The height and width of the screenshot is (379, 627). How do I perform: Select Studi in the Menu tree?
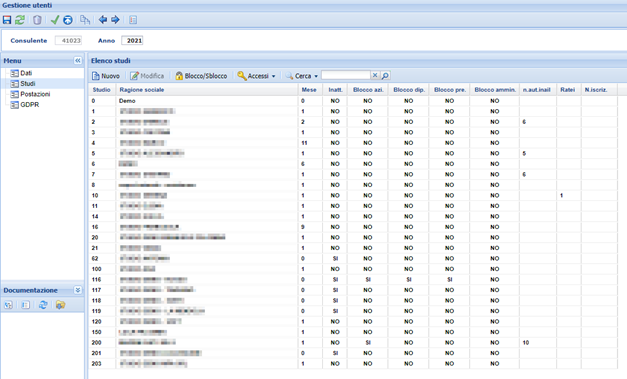[28, 84]
